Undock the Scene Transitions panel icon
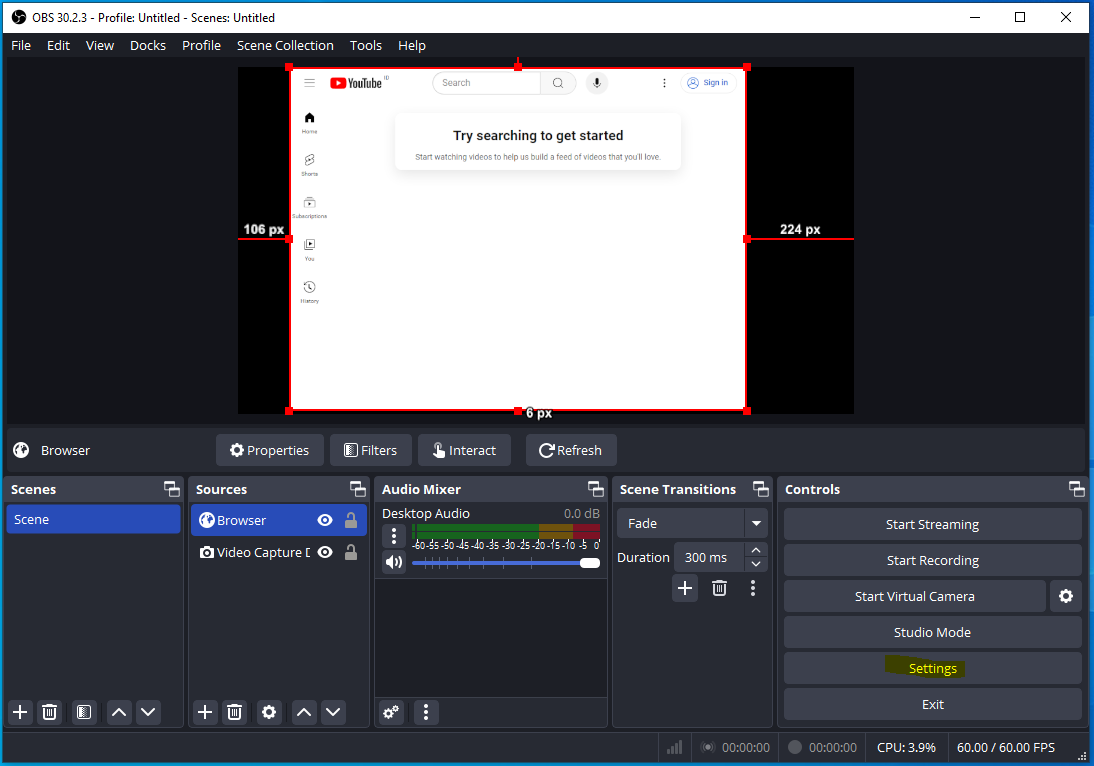This screenshot has width=1094, height=766. pyautogui.click(x=760, y=489)
